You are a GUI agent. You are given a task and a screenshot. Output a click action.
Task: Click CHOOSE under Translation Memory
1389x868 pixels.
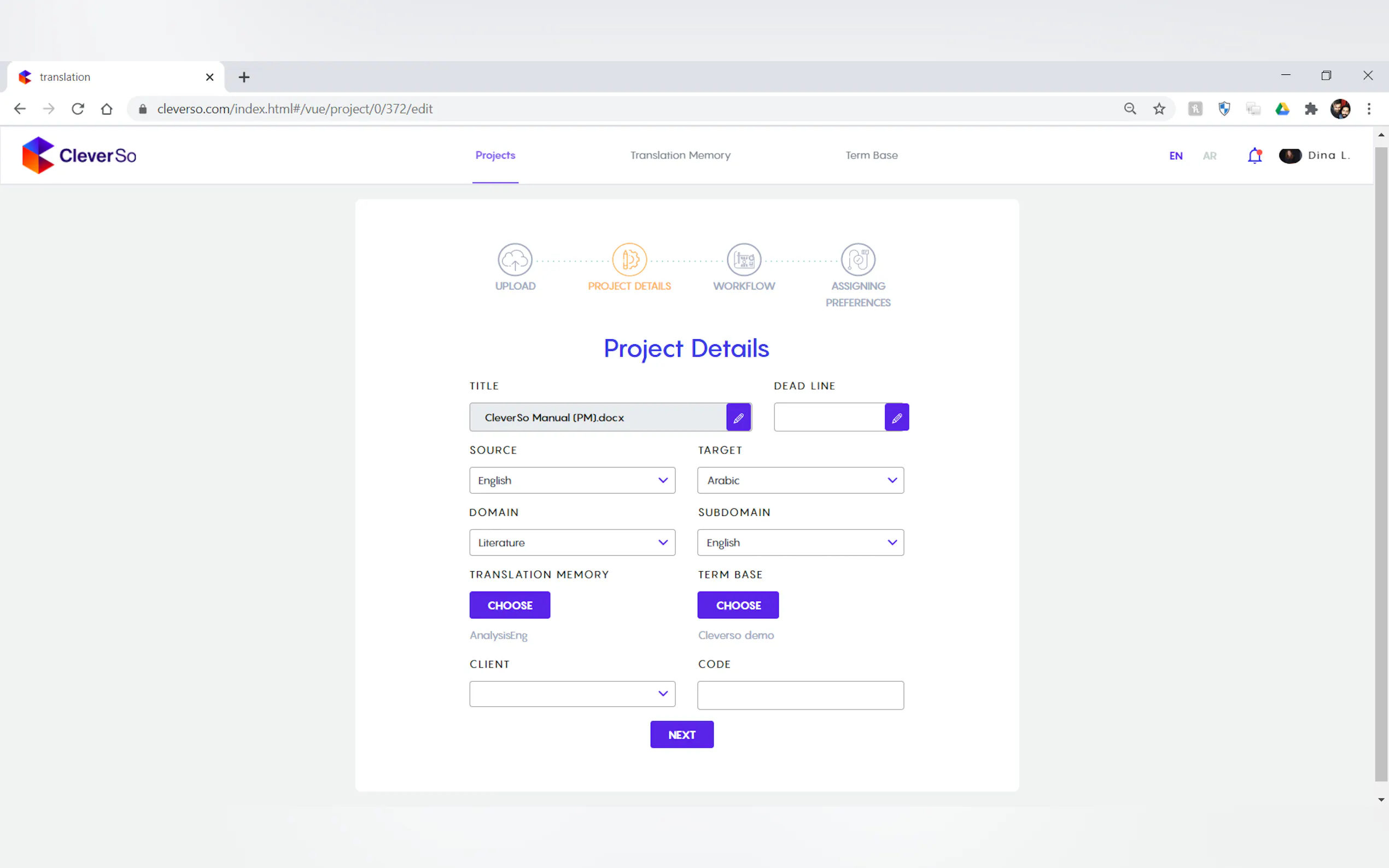click(509, 605)
